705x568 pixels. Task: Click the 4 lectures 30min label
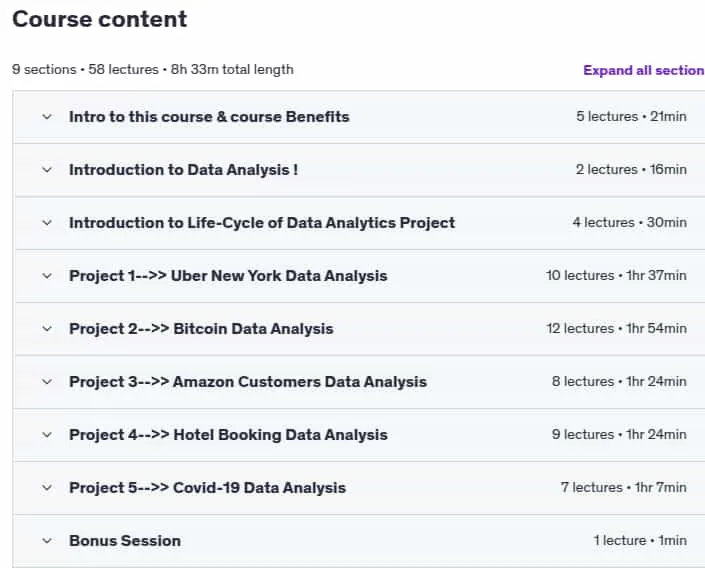click(629, 223)
